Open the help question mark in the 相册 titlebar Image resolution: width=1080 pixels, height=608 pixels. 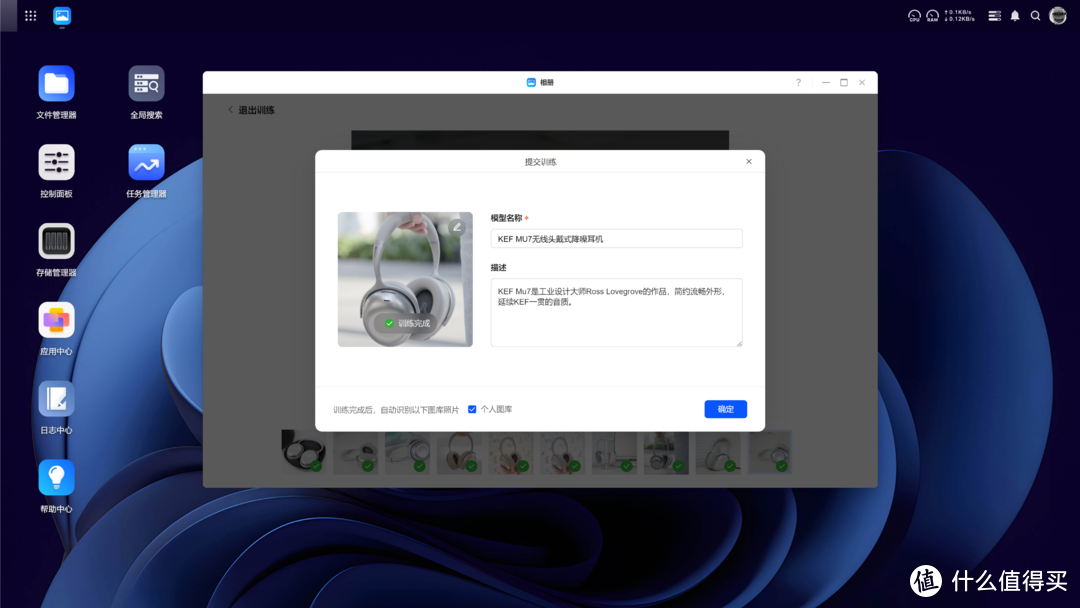click(797, 82)
